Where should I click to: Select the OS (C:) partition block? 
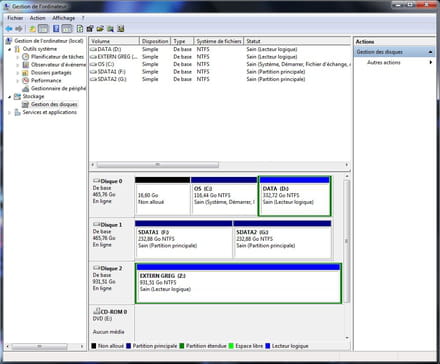[x=224, y=196]
